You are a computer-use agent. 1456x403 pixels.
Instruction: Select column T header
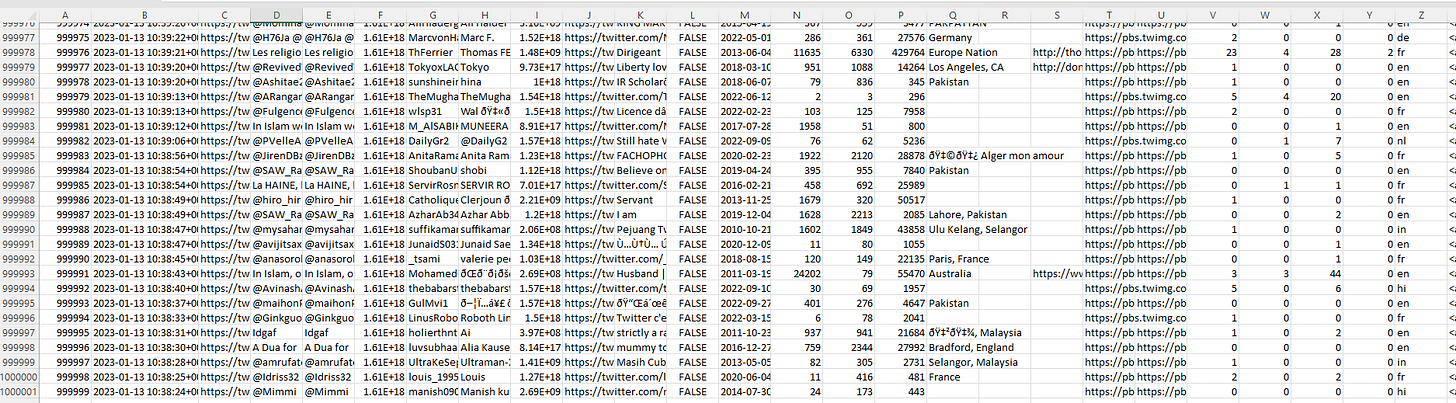[1110, 14]
